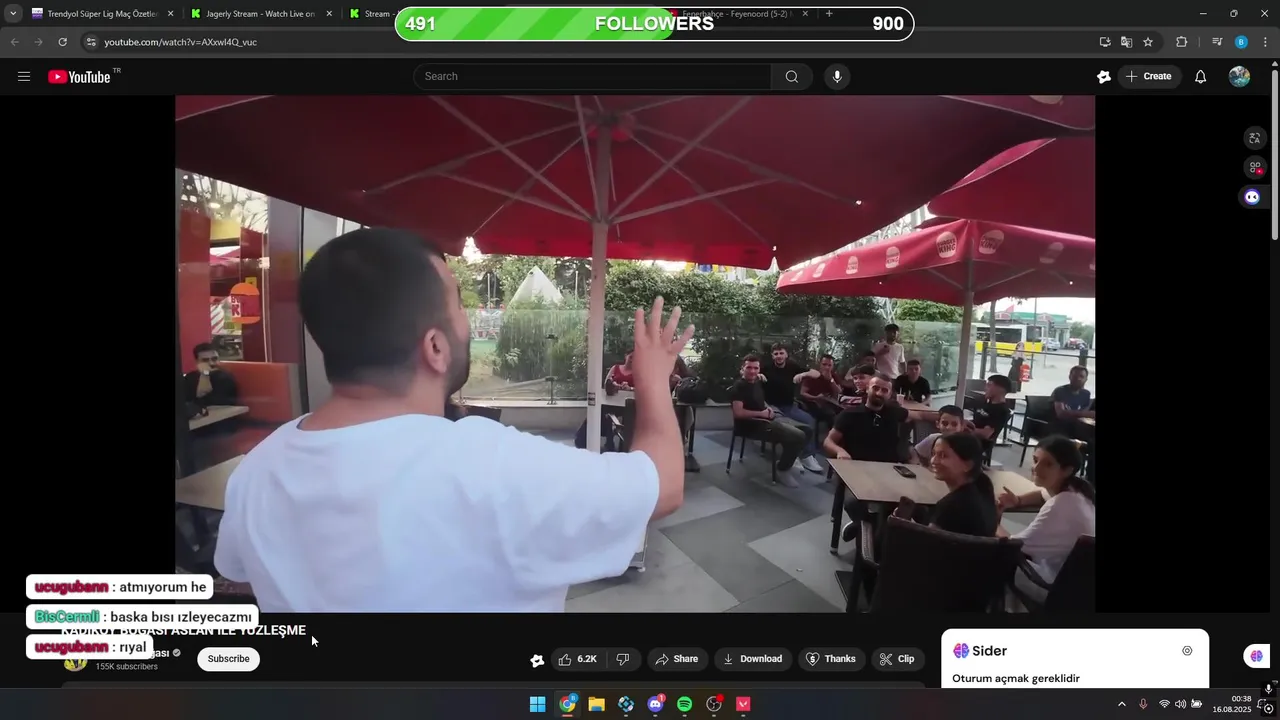Open a new browser tab

tap(829, 14)
